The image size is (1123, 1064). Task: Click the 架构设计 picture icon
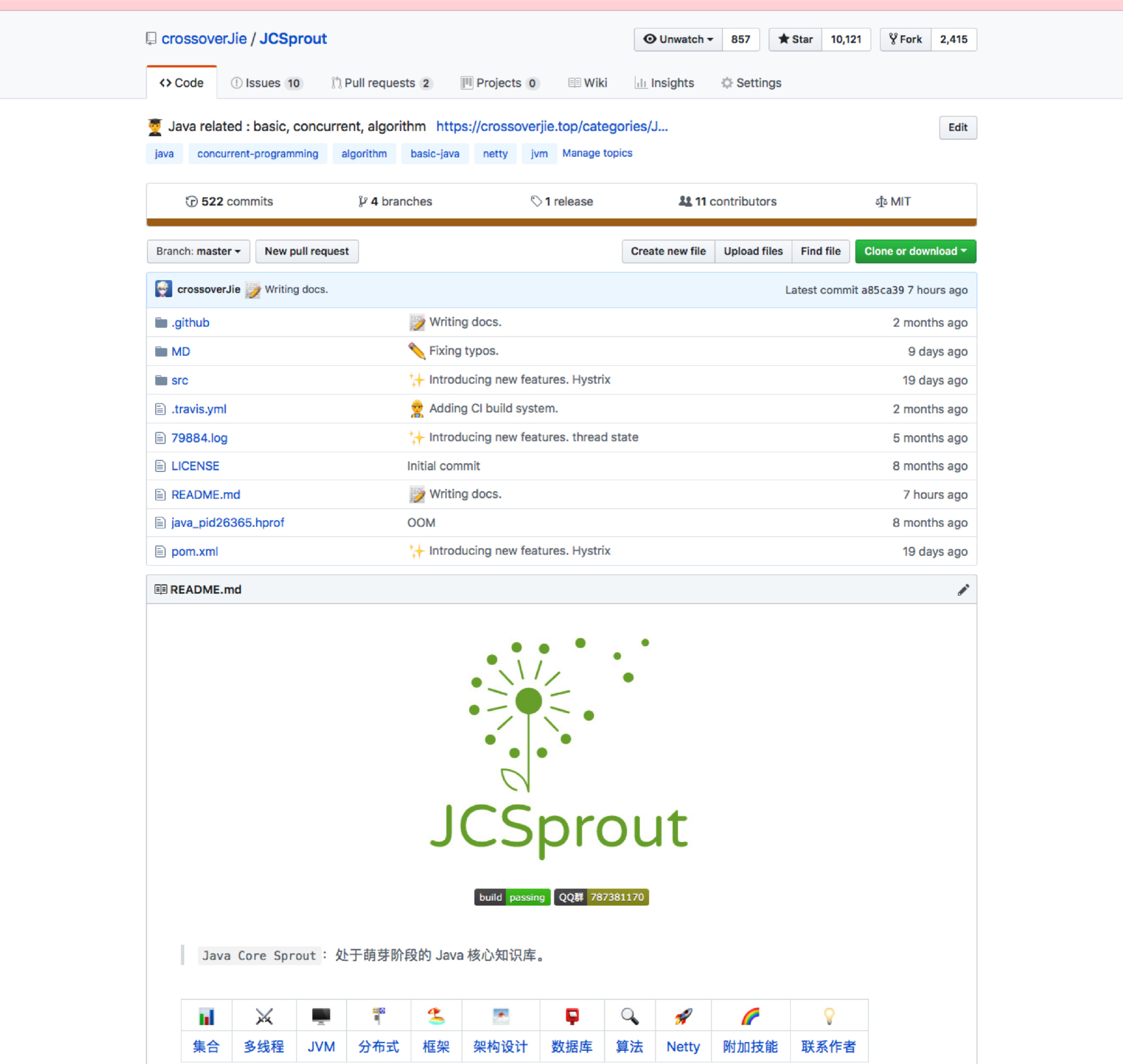501,1016
